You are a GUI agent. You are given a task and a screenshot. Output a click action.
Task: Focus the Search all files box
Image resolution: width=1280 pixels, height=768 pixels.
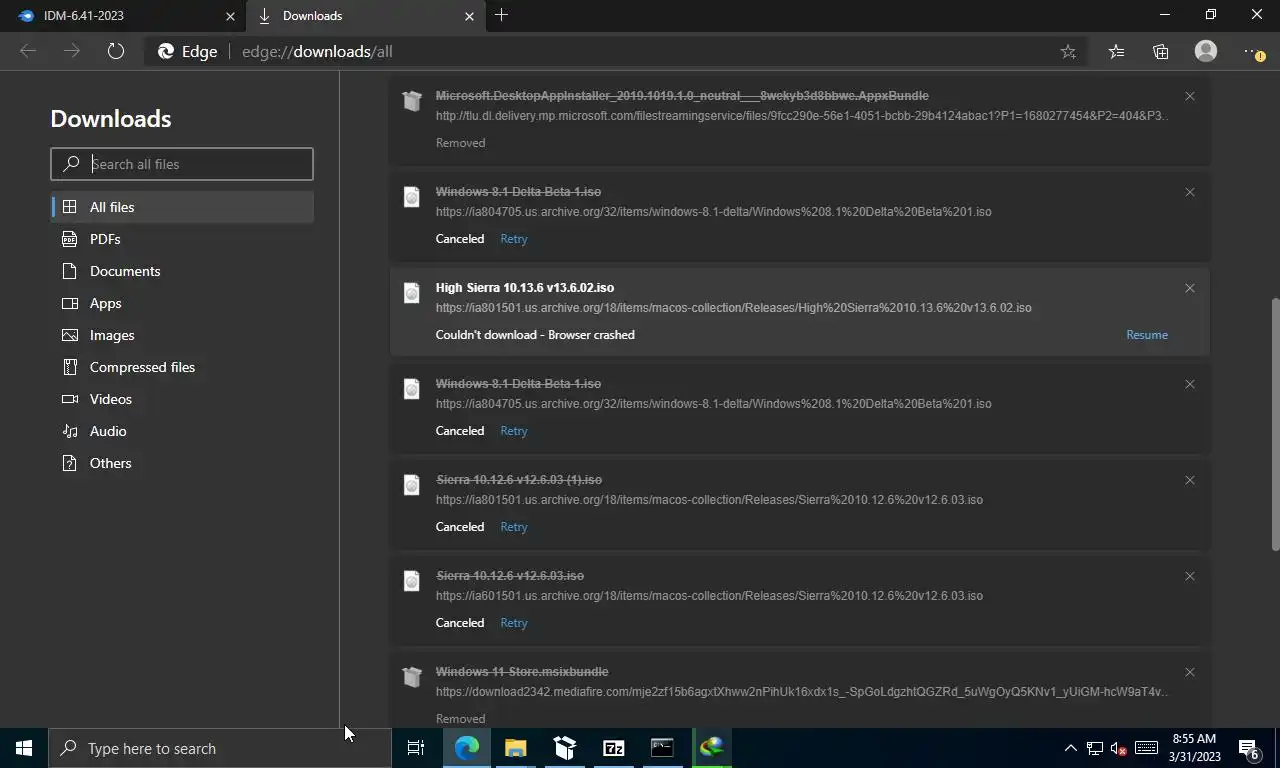coord(182,164)
